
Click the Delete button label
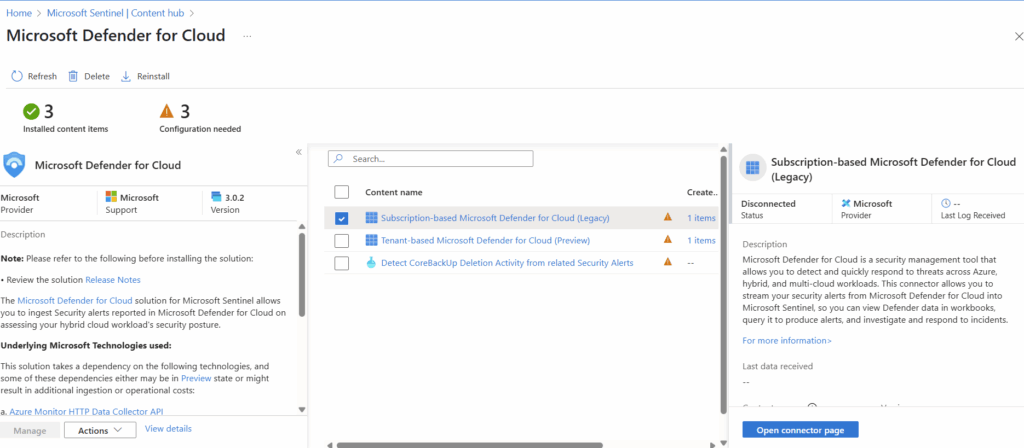pyautogui.click(x=97, y=76)
